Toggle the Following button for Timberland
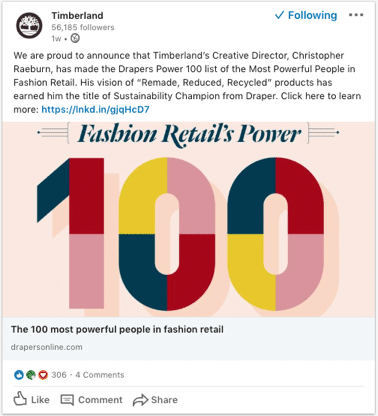The image size is (378, 416). [306, 15]
